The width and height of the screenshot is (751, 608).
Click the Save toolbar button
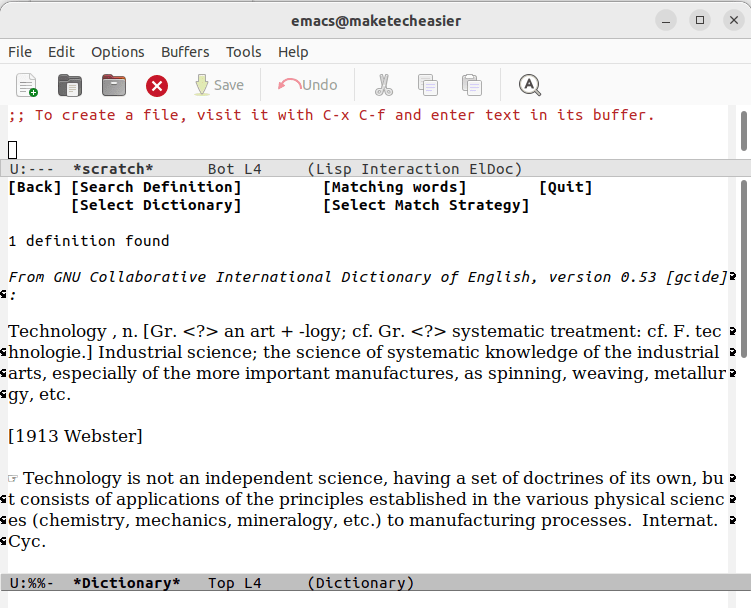(220, 85)
